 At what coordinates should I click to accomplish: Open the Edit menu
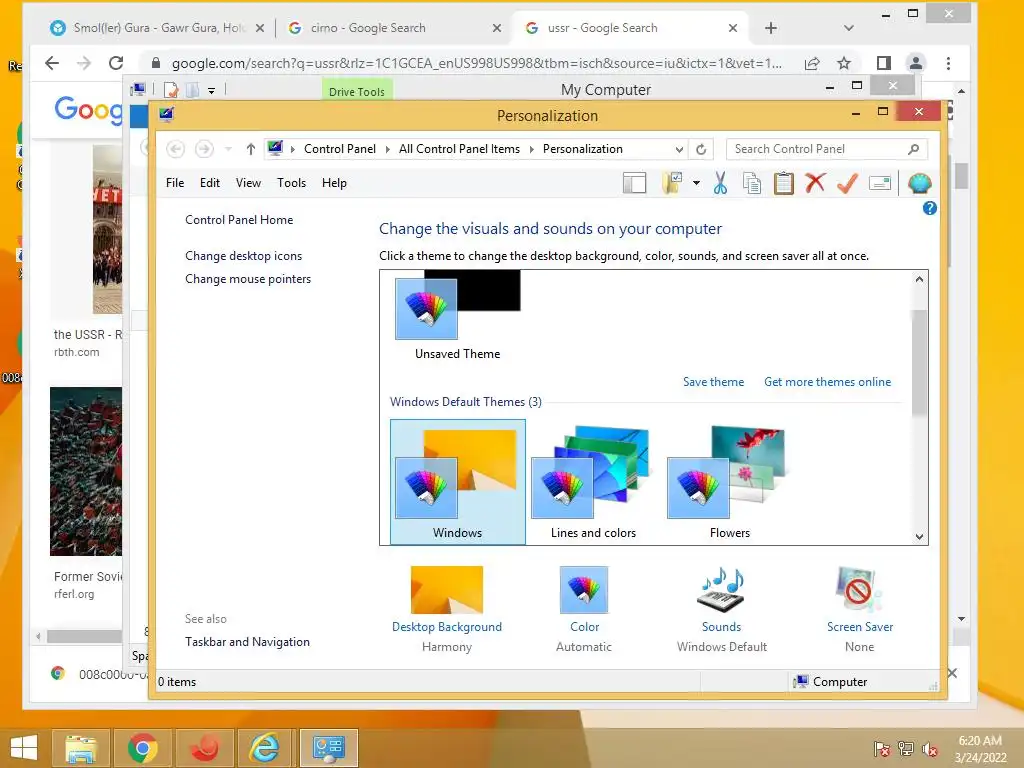point(210,183)
